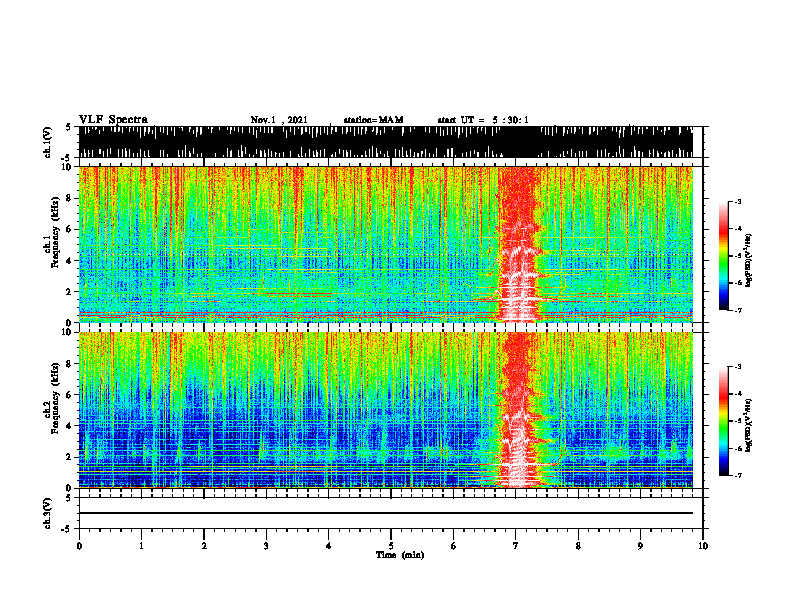Click the ch.1 voltage waveform panel

(386, 142)
